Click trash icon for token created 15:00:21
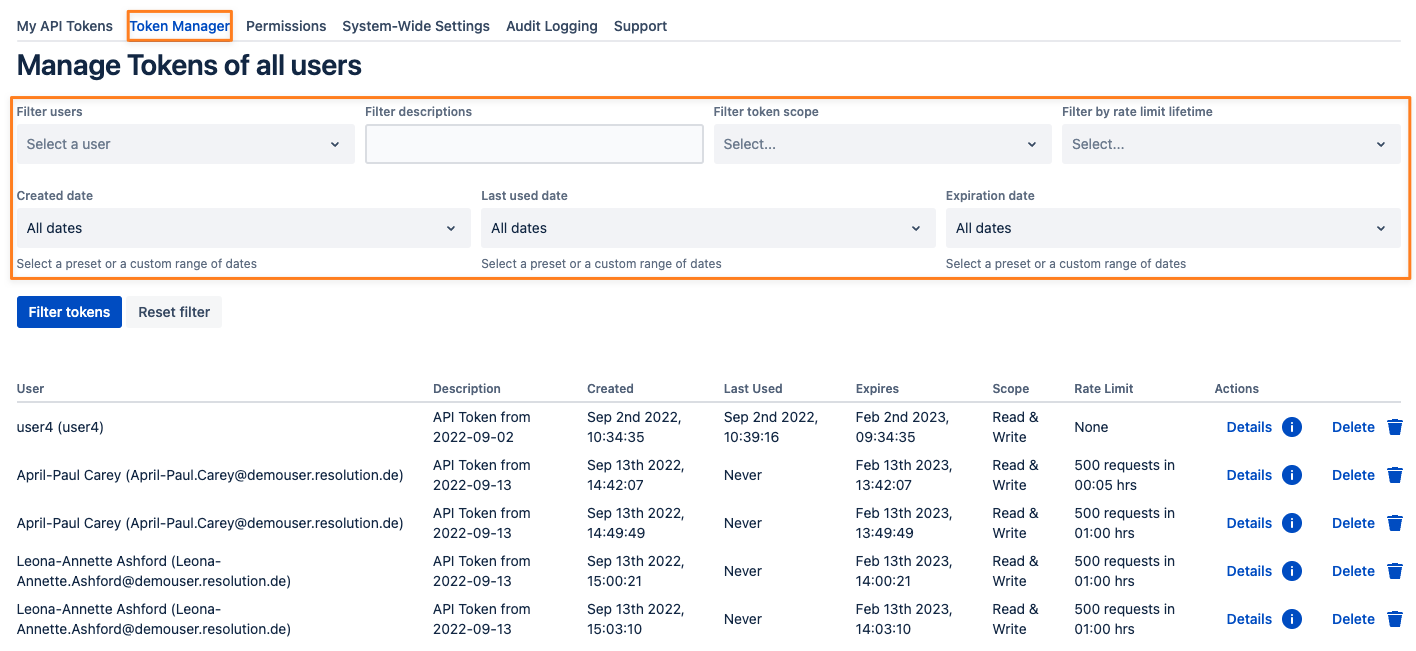 [1395, 571]
